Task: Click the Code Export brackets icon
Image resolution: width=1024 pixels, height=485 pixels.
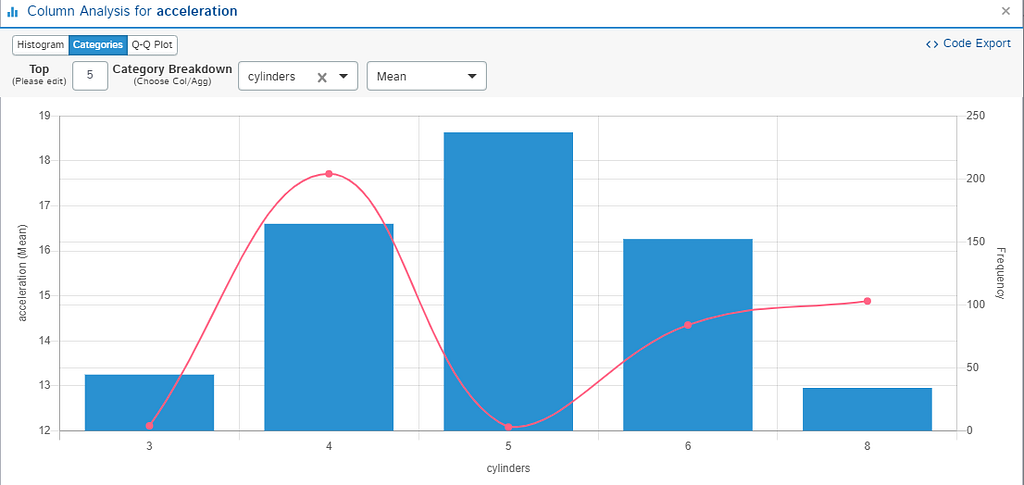Action: [932, 44]
